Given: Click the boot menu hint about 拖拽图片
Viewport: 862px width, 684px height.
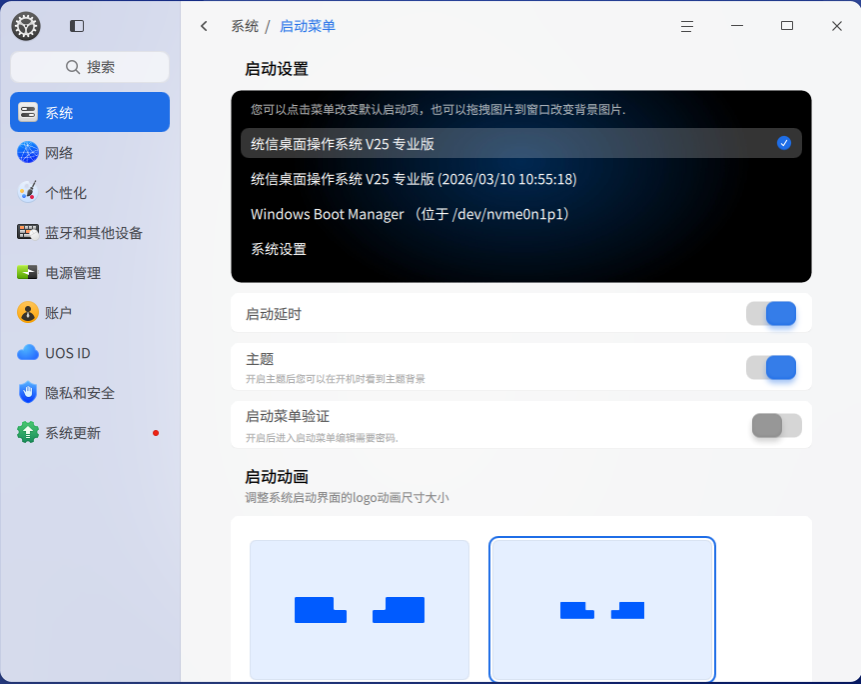Looking at the screenshot, I should [438, 109].
